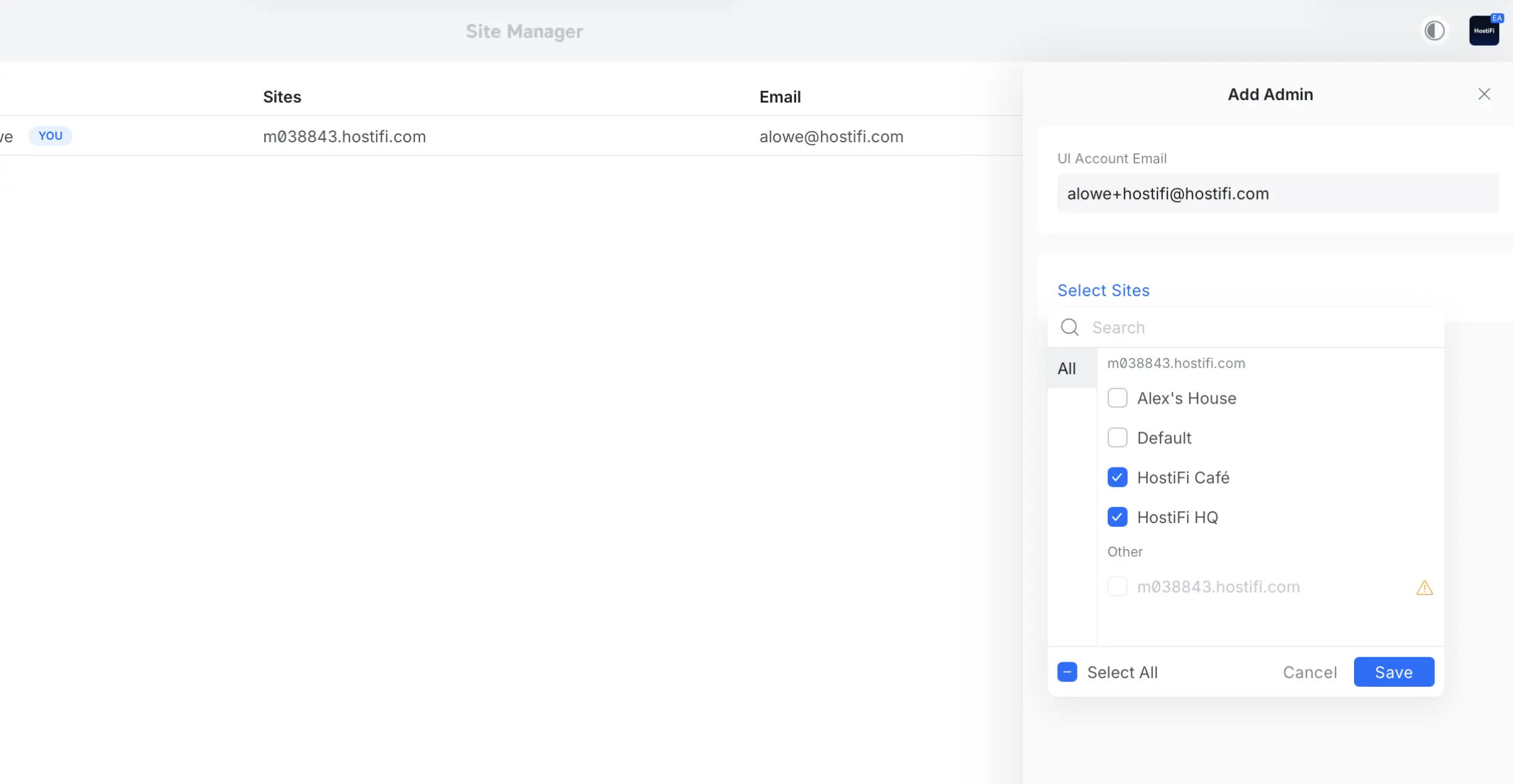The height and width of the screenshot is (784, 1513).
Task: Toggle the dark/light theme icon
Action: click(x=1434, y=31)
